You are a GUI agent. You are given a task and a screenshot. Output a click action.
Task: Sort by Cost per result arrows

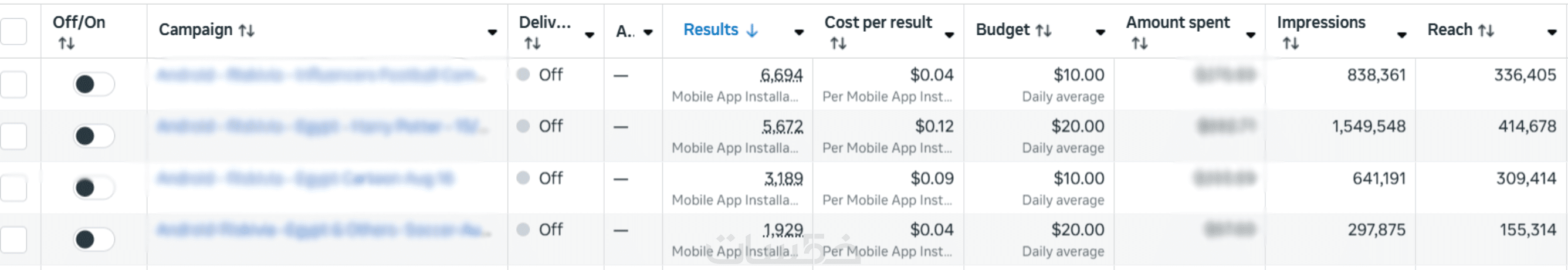pos(838,44)
